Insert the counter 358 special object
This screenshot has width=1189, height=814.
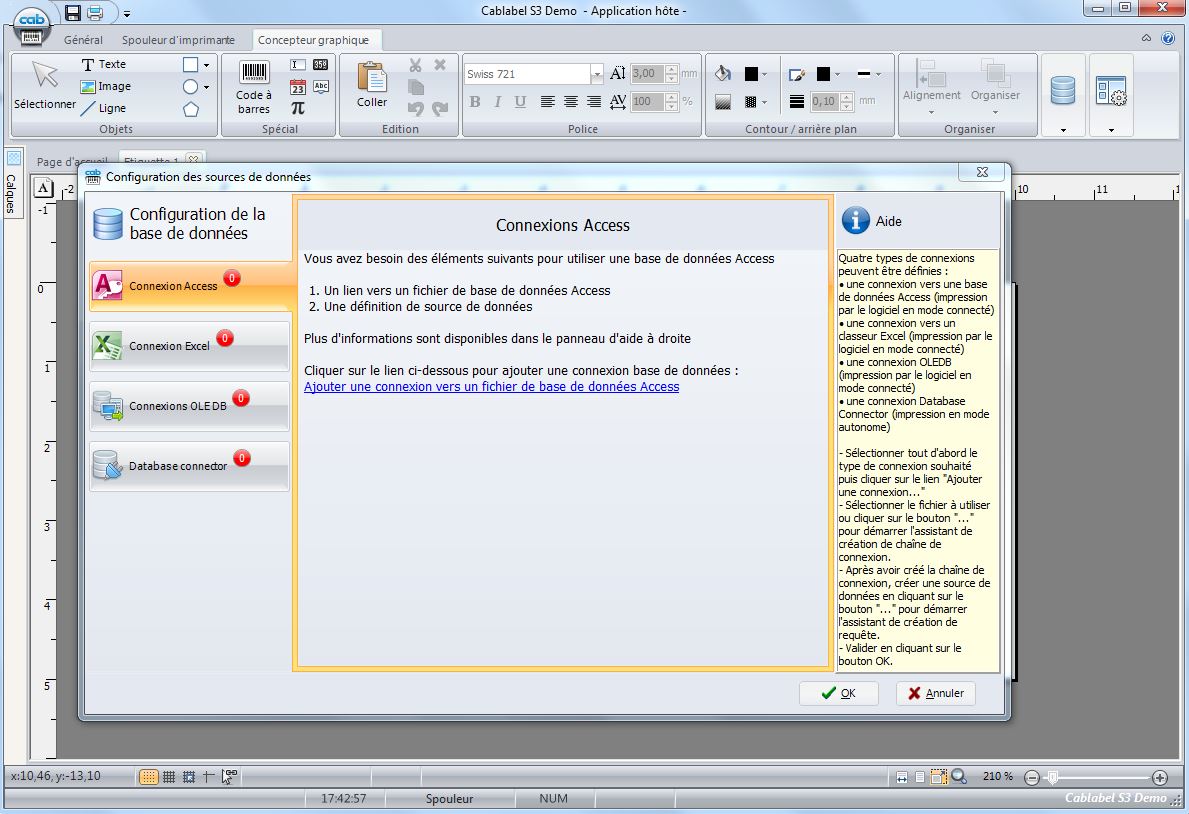[321, 65]
